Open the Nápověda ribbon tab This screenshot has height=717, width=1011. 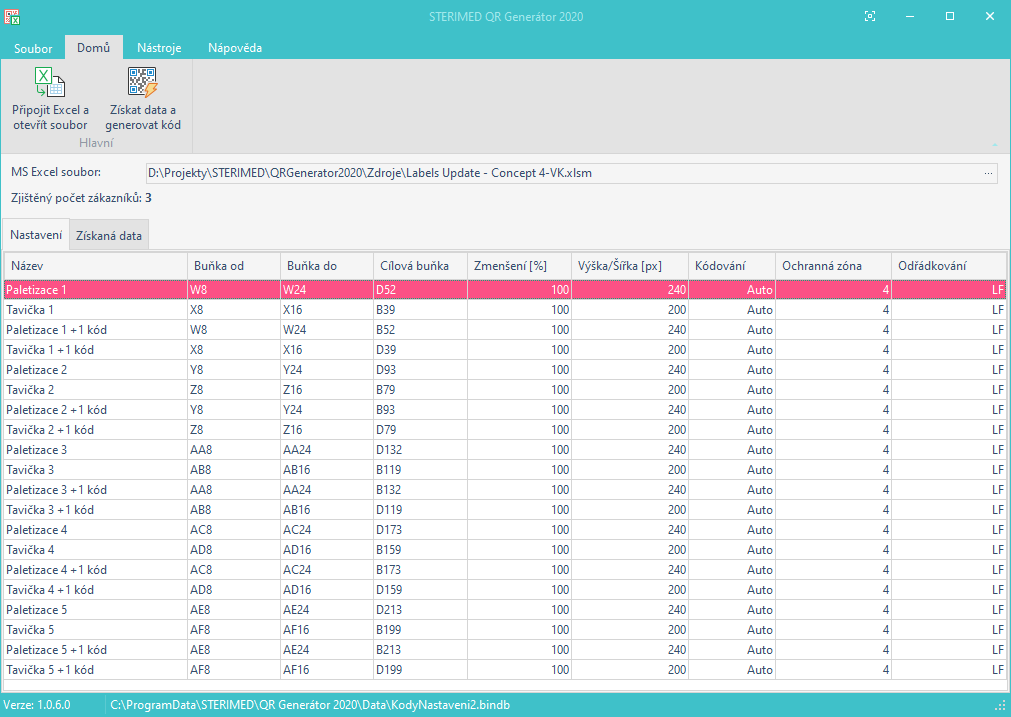pos(234,48)
